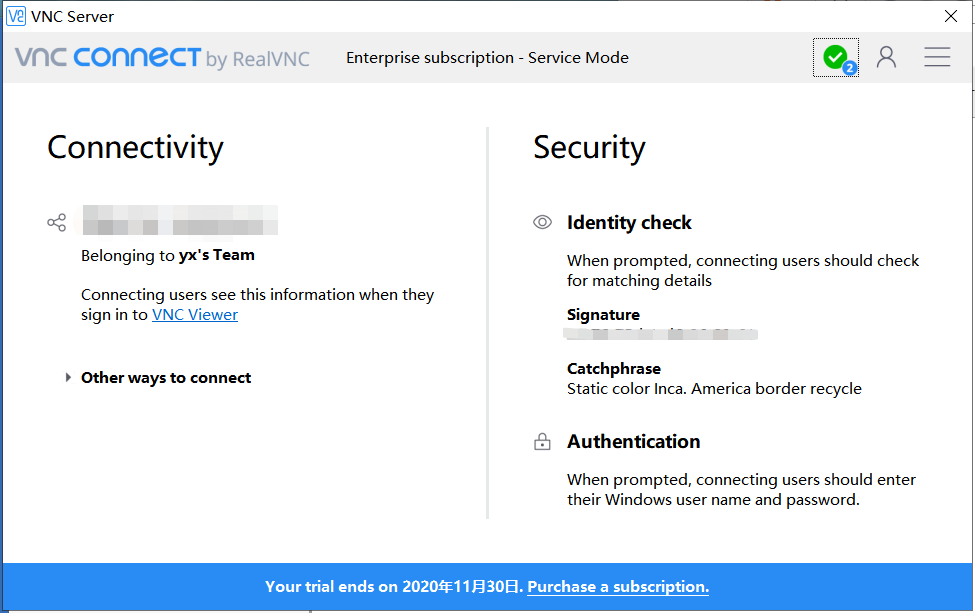Click the VNC Connect by RealVNC logo
975x613 pixels.
162,58
